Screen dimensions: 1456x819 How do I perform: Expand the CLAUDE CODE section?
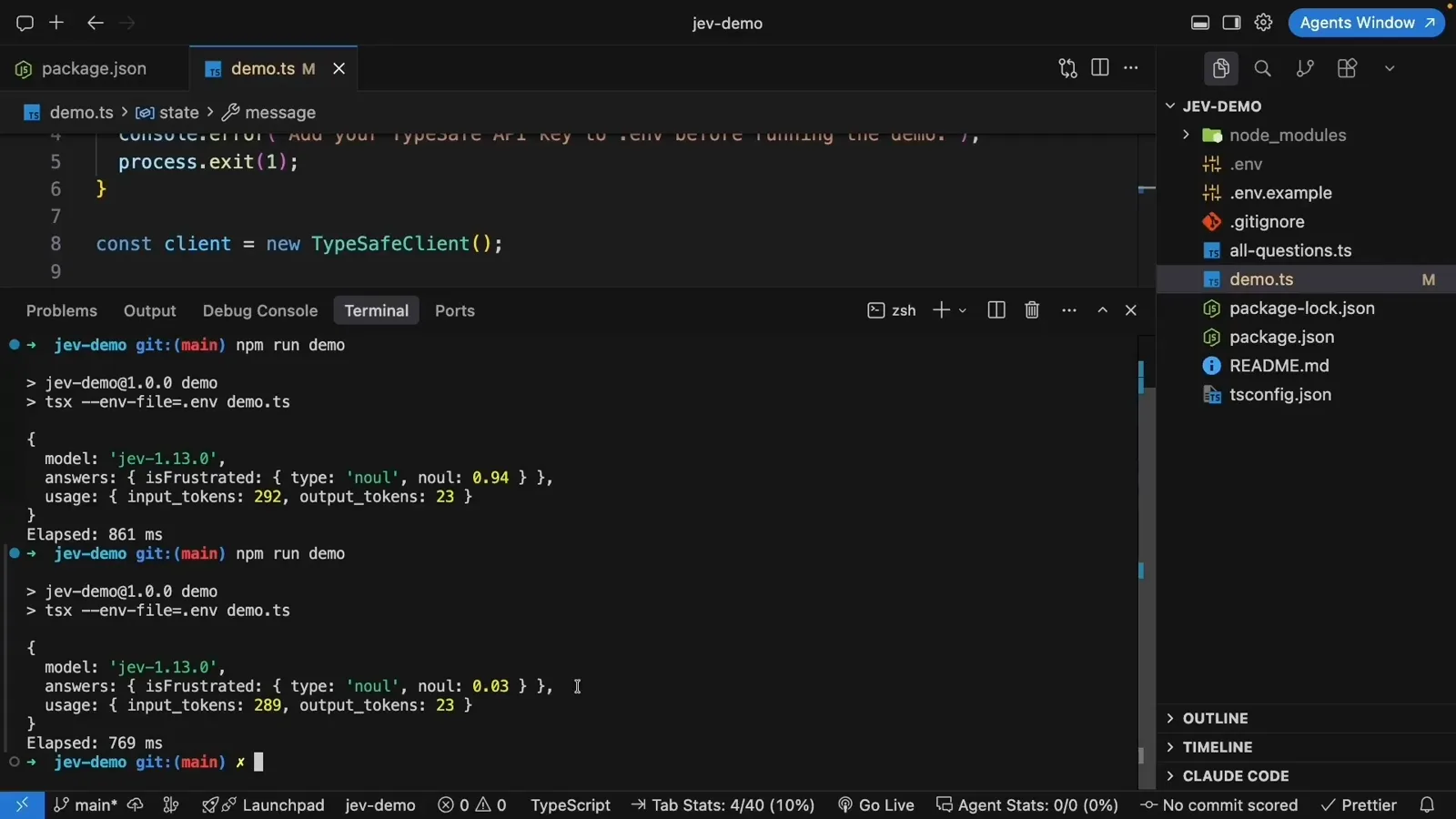click(x=1307, y=776)
